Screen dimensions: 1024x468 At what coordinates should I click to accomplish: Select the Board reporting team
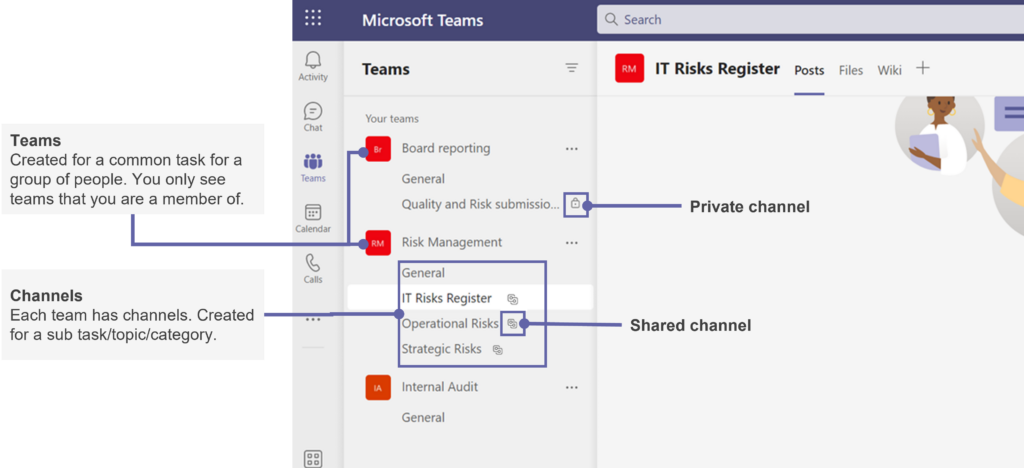(446, 148)
